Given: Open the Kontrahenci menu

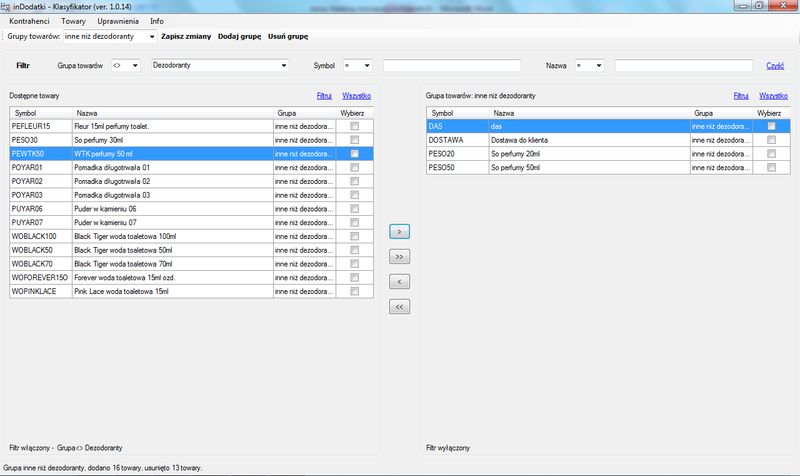Looking at the screenshot, I should pyautogui.click(x=29, y=21).
